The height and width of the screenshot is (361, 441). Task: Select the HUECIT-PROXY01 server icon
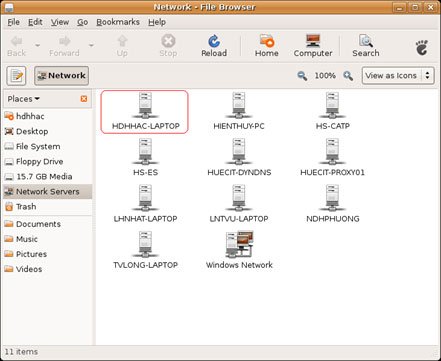pyautogui.click(x=332, y=158)
